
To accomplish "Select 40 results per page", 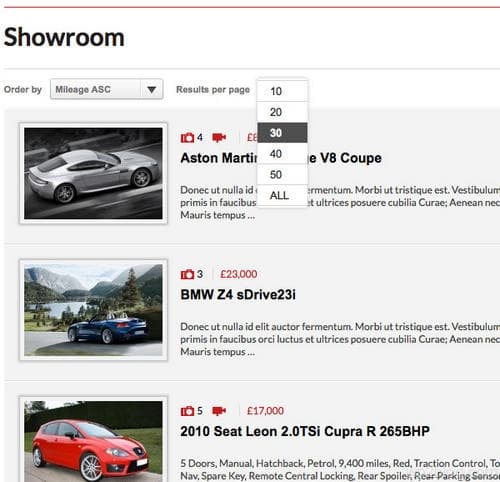I will tap(282, 154).
